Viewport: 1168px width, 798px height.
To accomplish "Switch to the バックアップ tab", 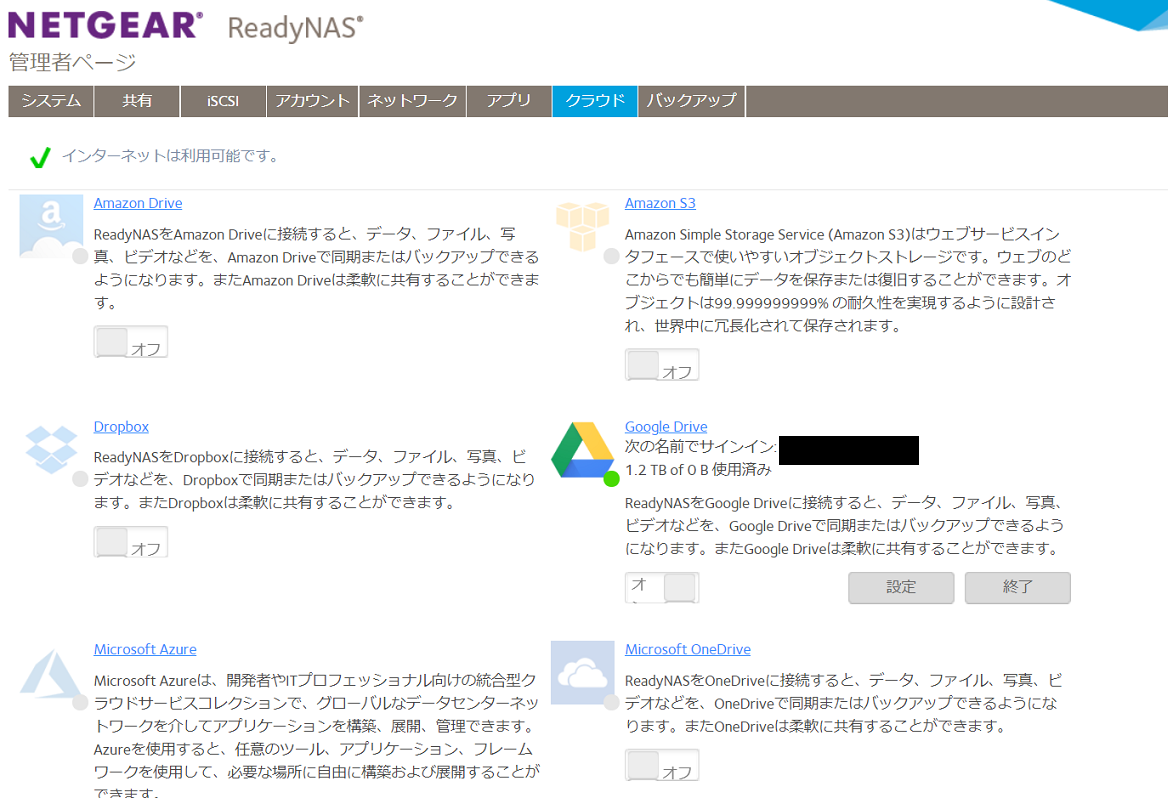I will coord(691,101).
